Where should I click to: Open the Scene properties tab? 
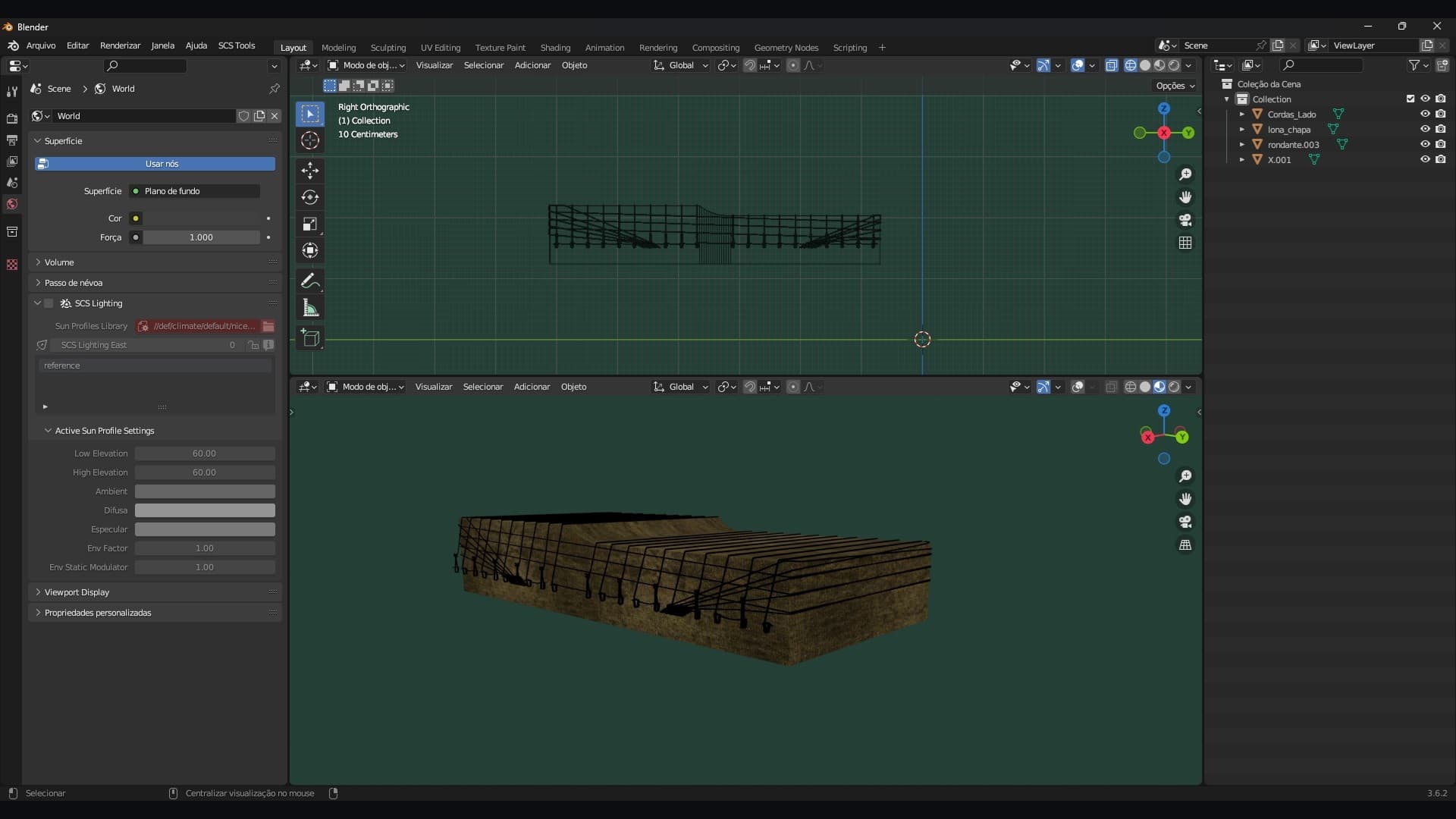11,183
